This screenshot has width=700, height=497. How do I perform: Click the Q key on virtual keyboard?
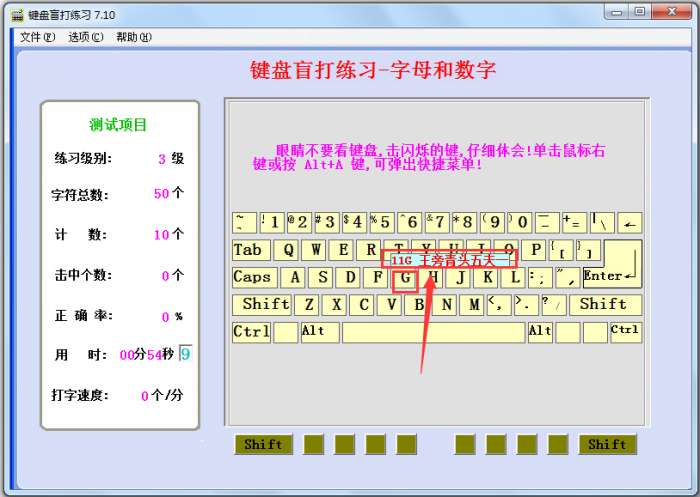tap(288, 250)
